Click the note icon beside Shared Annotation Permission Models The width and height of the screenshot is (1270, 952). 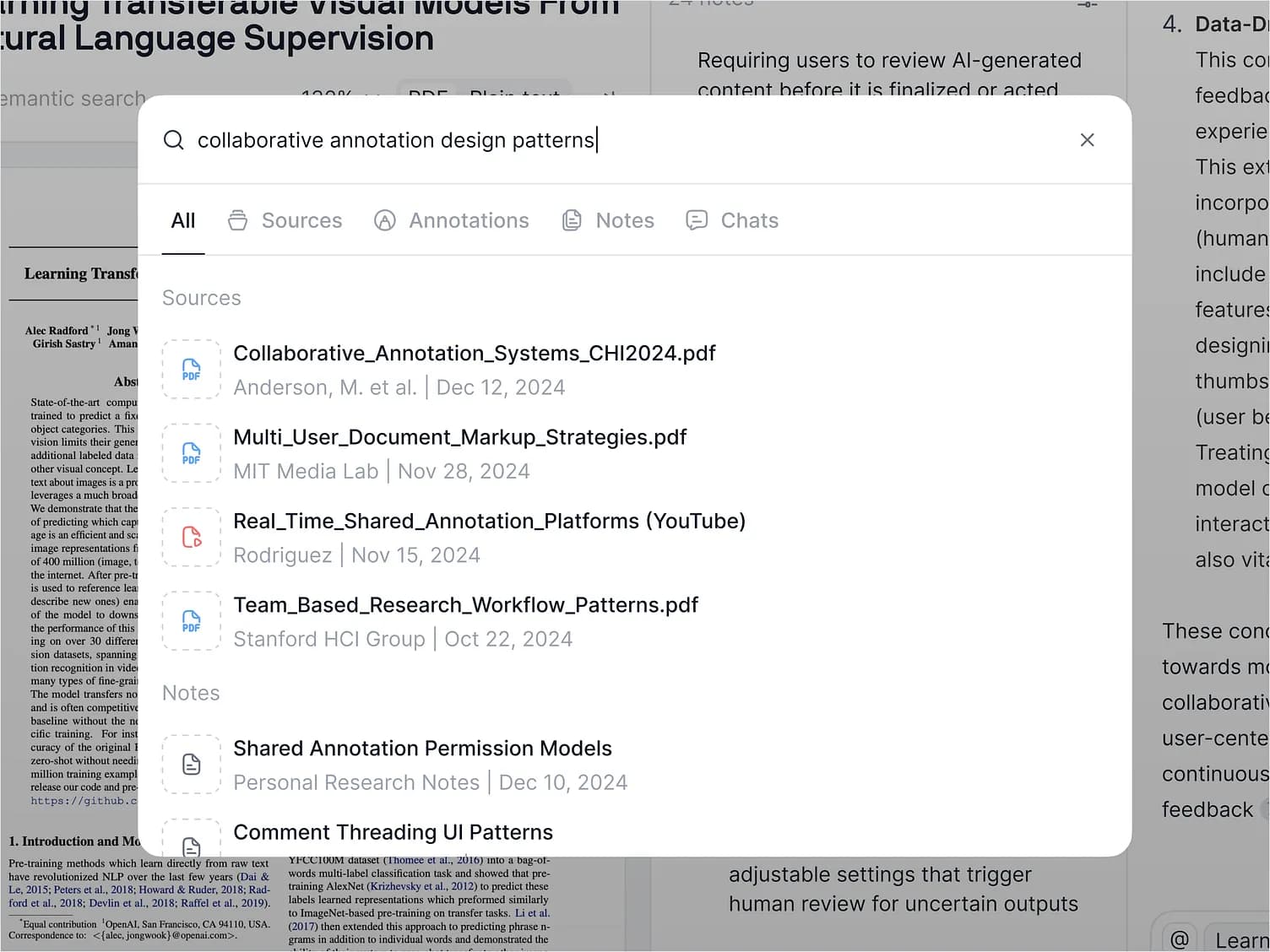192,764
